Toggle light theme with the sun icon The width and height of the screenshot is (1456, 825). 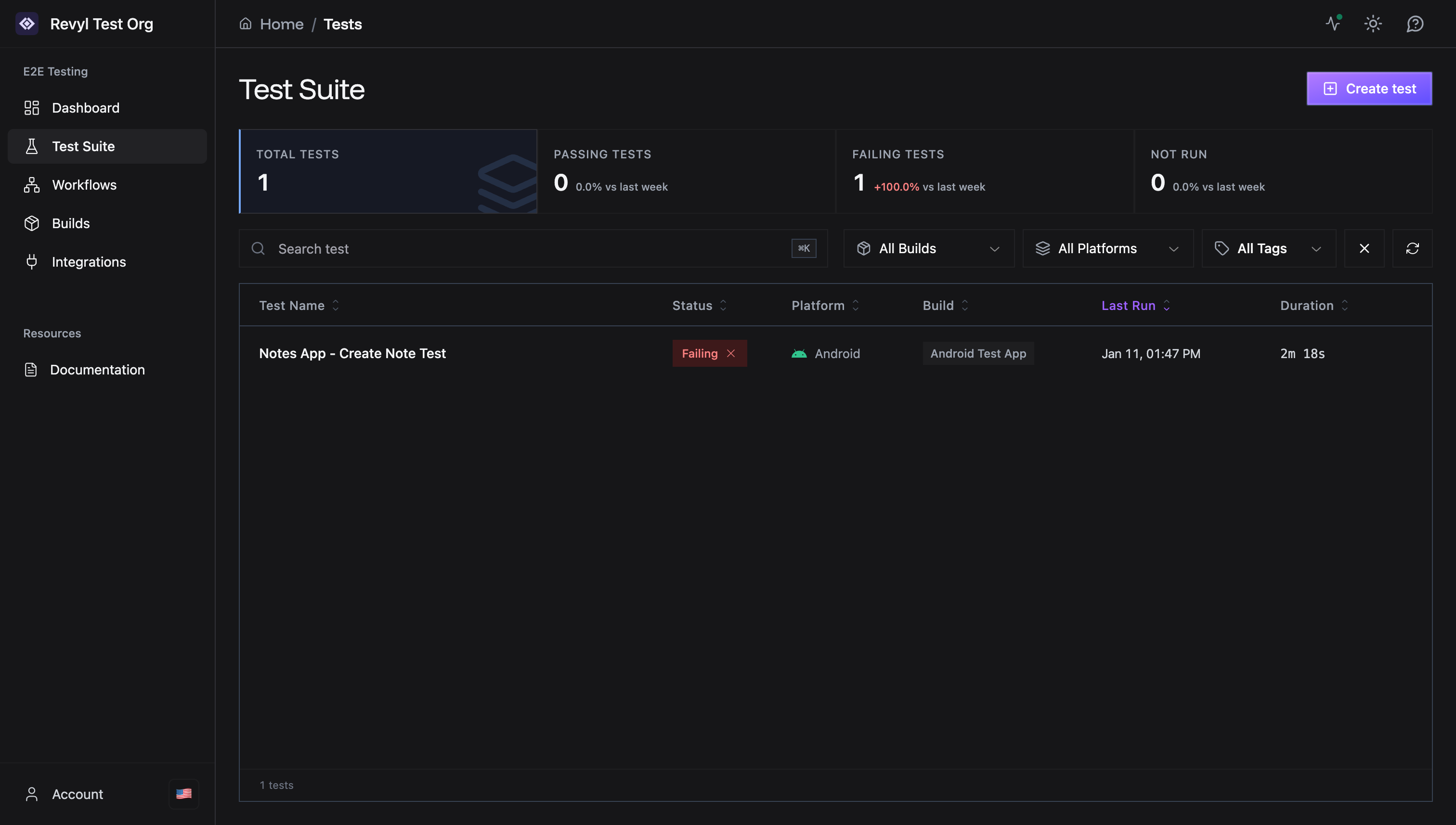(1373, 24)
